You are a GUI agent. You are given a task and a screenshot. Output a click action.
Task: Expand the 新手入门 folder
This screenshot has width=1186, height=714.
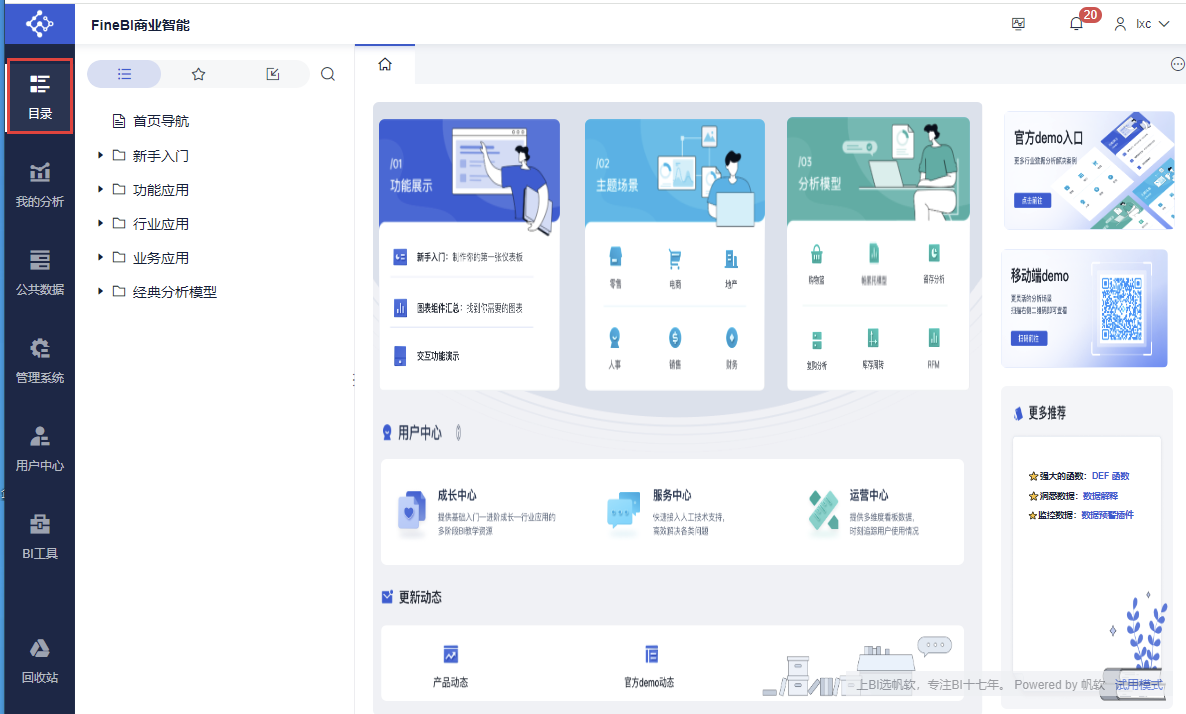coord(100,155)
